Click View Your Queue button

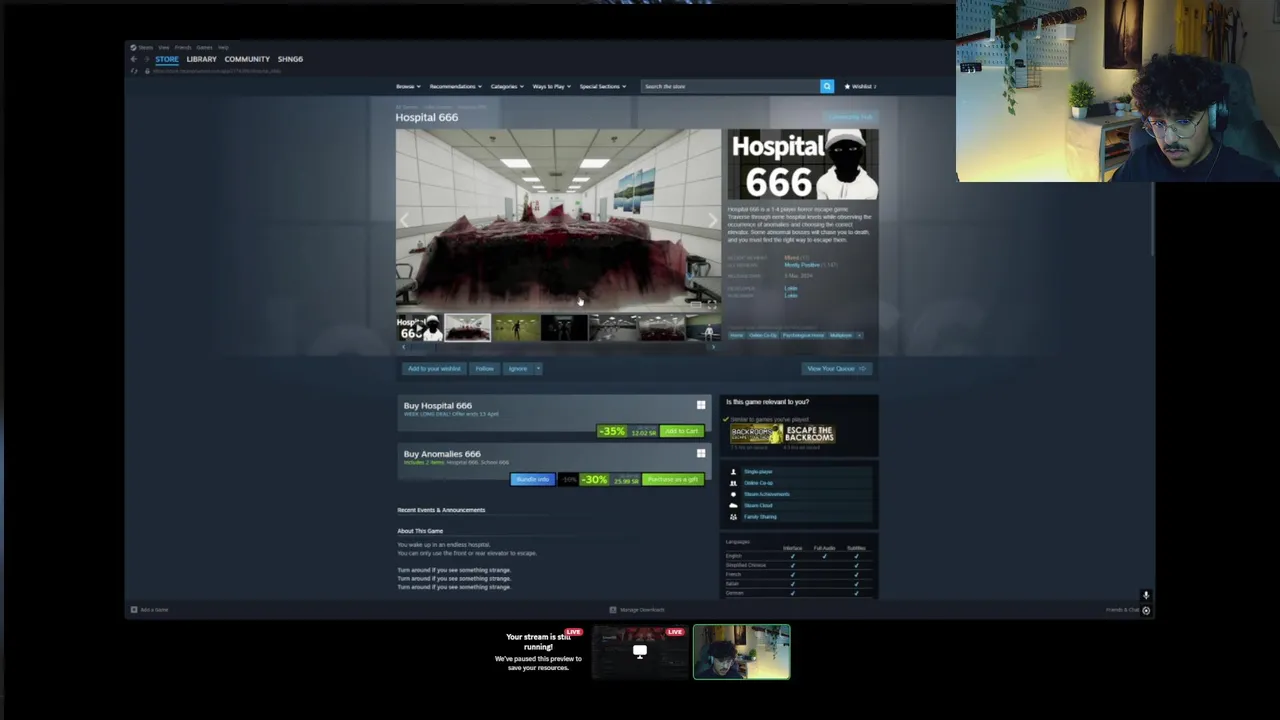(x=836, y=368)
